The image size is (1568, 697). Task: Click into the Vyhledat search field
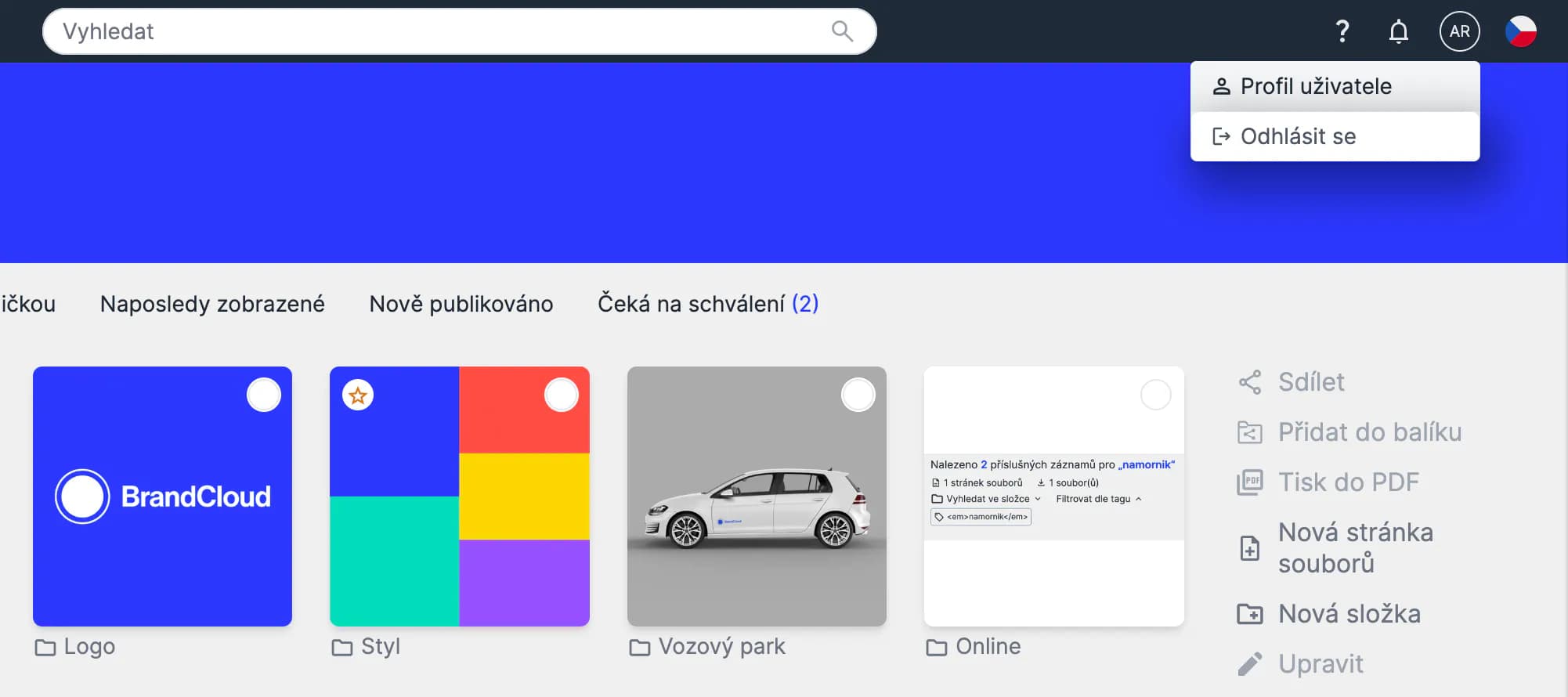pos(439,31)
